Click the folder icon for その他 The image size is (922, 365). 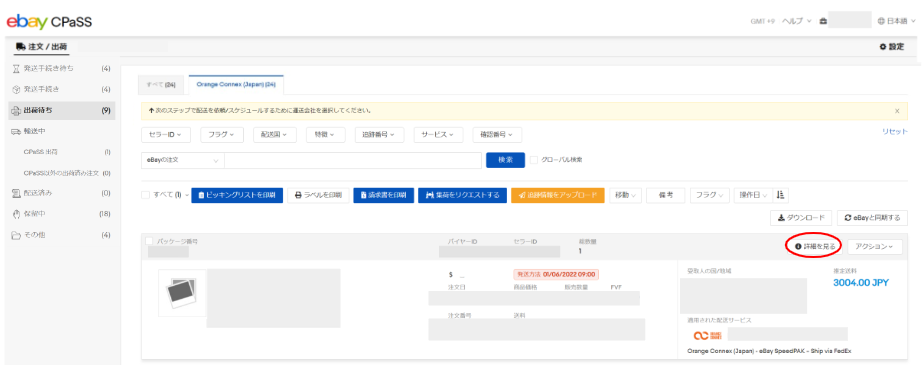click(16, 235)
